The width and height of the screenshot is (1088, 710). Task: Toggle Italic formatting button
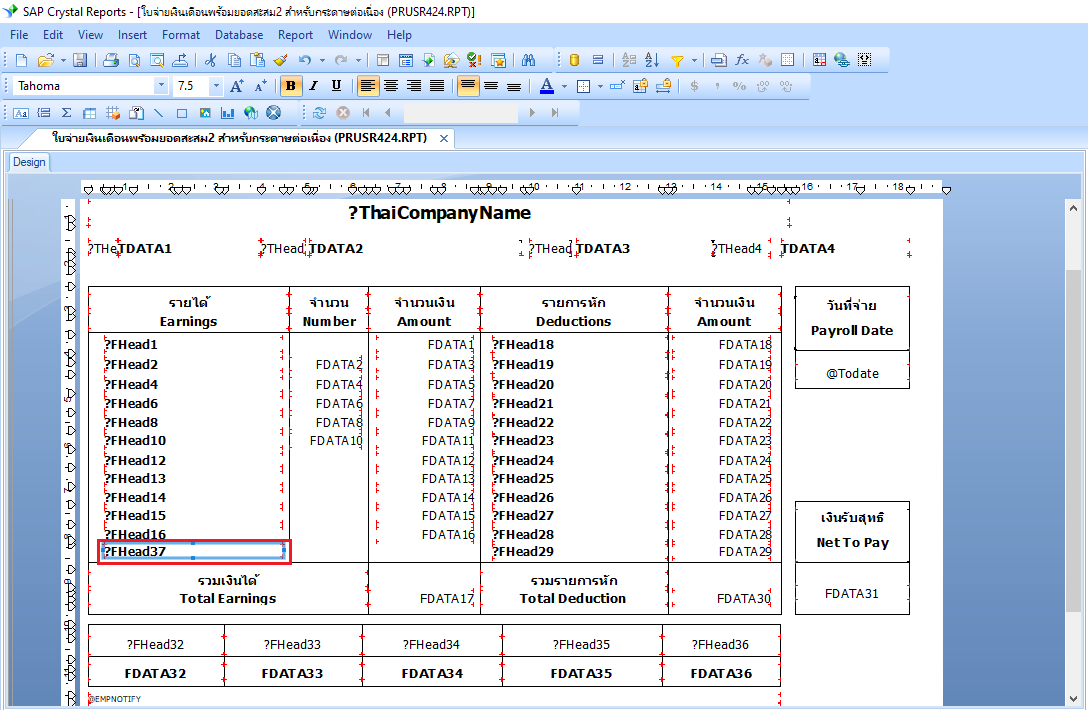pos(313,86)
